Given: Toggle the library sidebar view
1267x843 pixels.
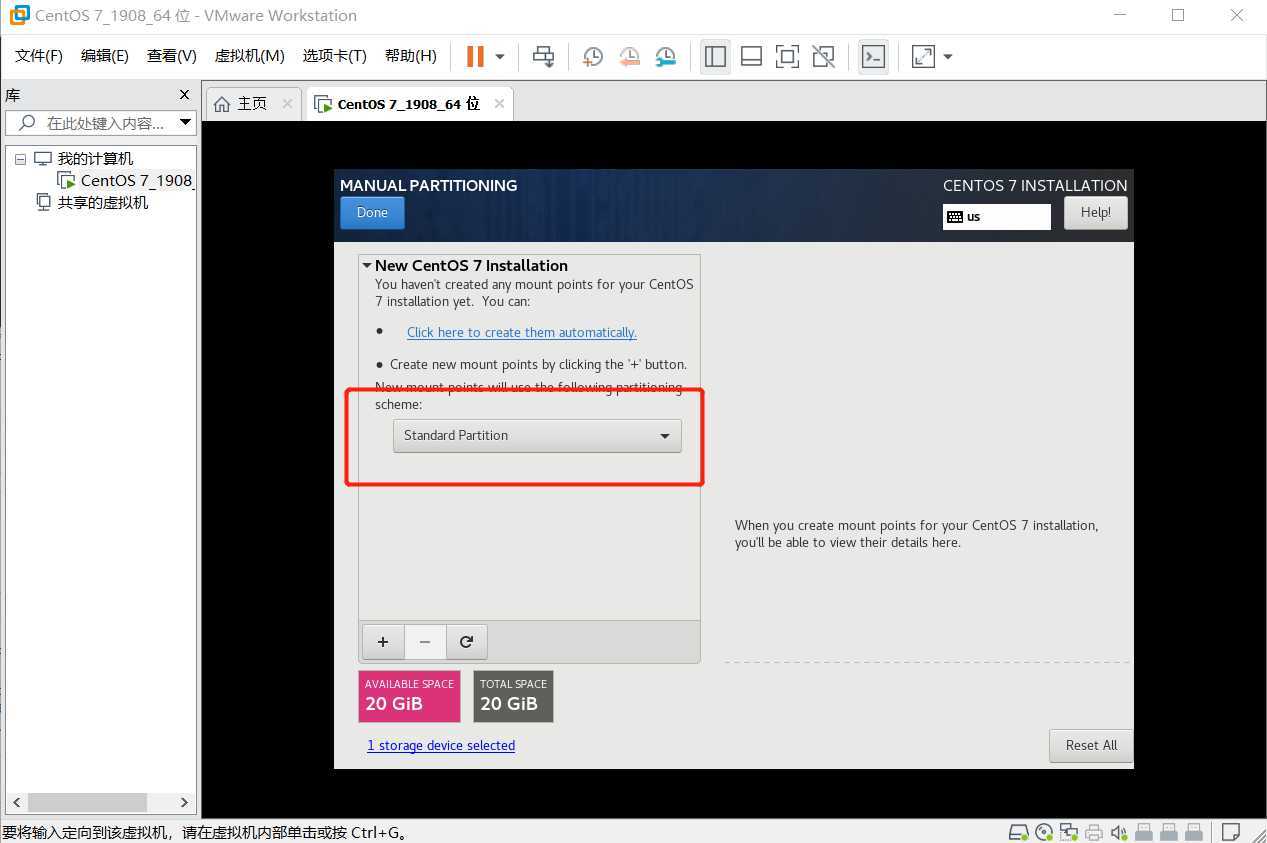Looking at the screenshot, I should pos(715,56).
